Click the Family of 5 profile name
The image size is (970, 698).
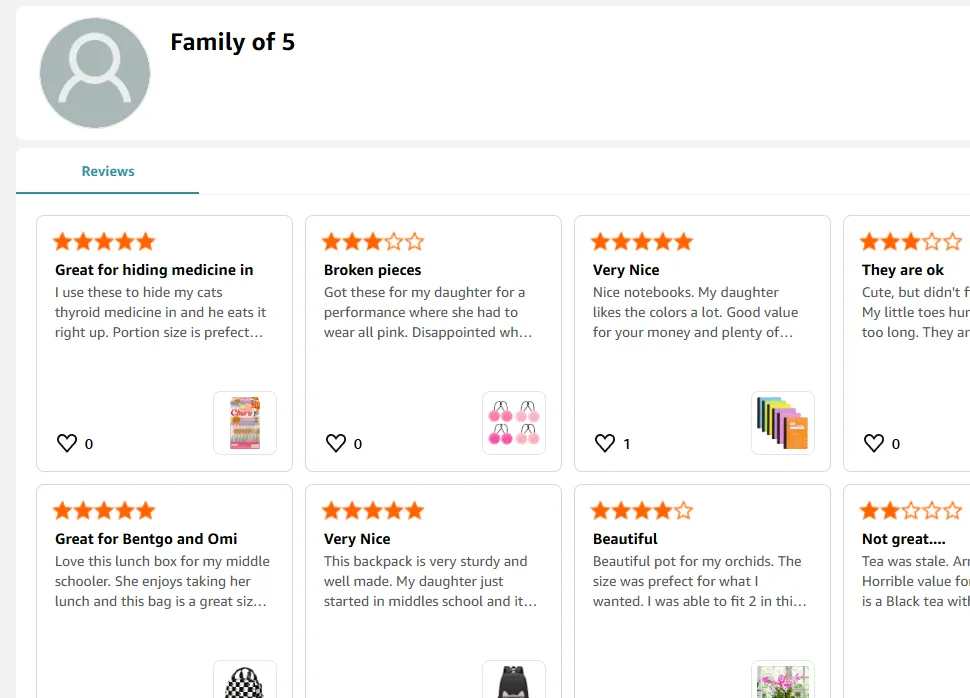(232, 42)
